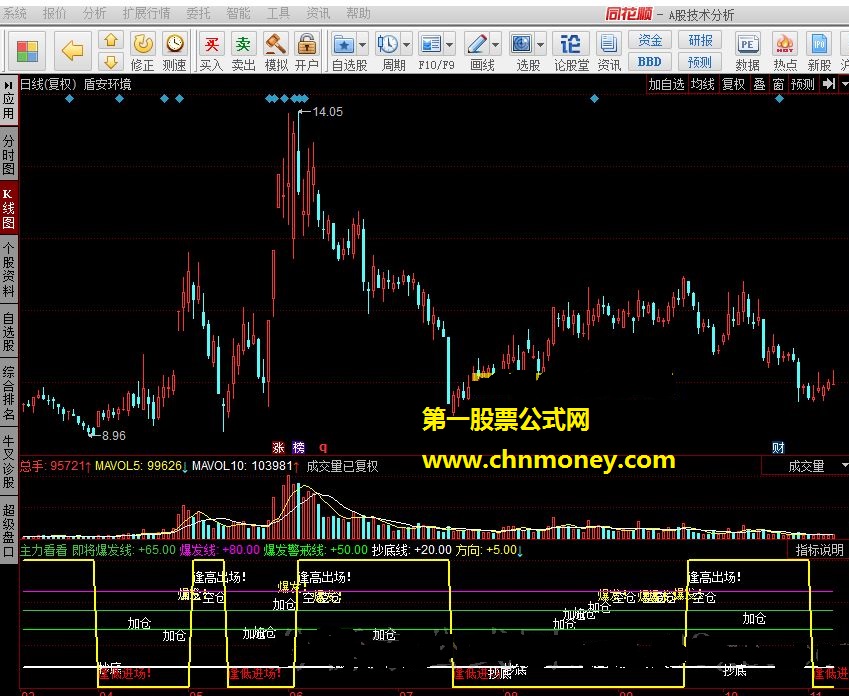The width and height of the screenshot is (849, 696).
Task: Click the colorful home grid icon
Action: click(x=27, y=51)
